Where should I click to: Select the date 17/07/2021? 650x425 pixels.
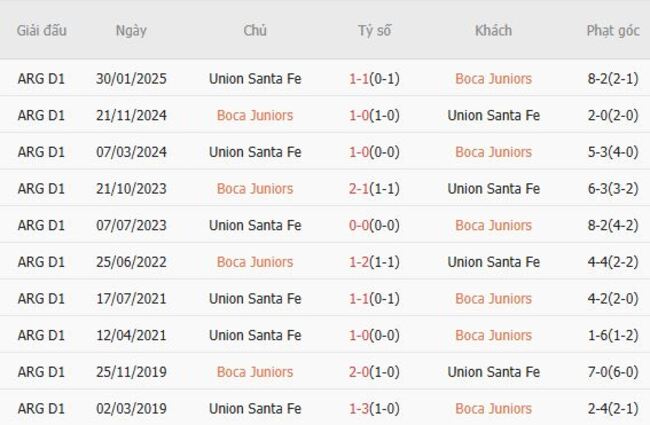click(131, 299)
